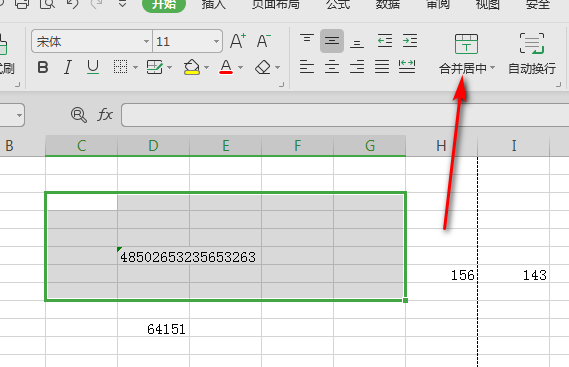Toggle 自动换行 wrap text
The width and height of the screenshot is (569, 367).
click(x=532, y=54)
